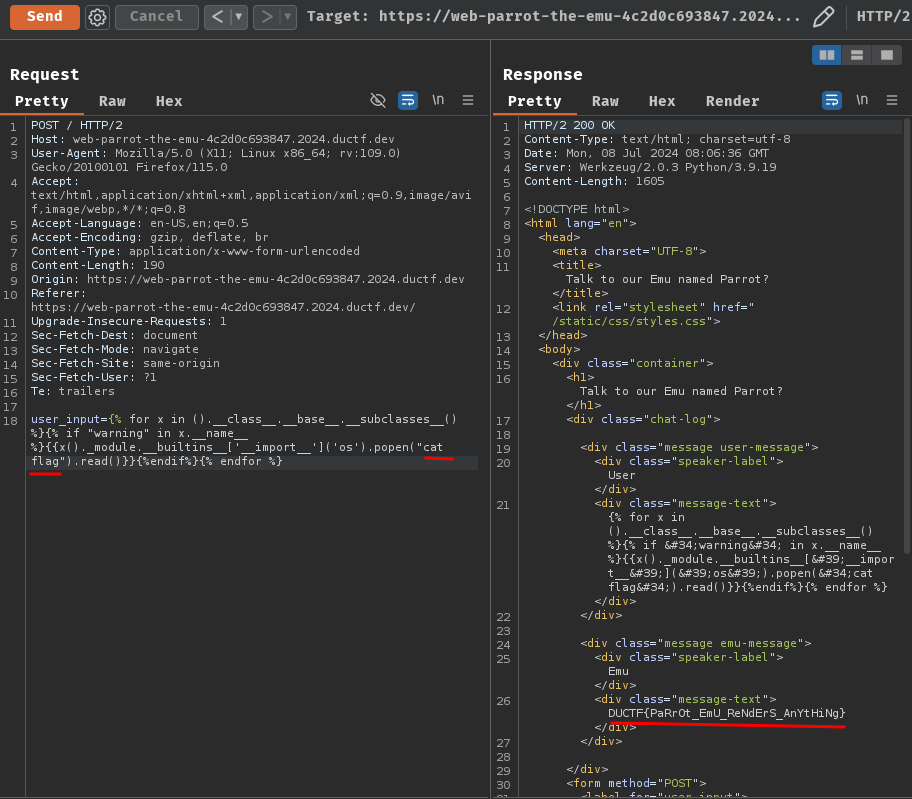Switch Response view to Raw tab

(x=605, y=101)
